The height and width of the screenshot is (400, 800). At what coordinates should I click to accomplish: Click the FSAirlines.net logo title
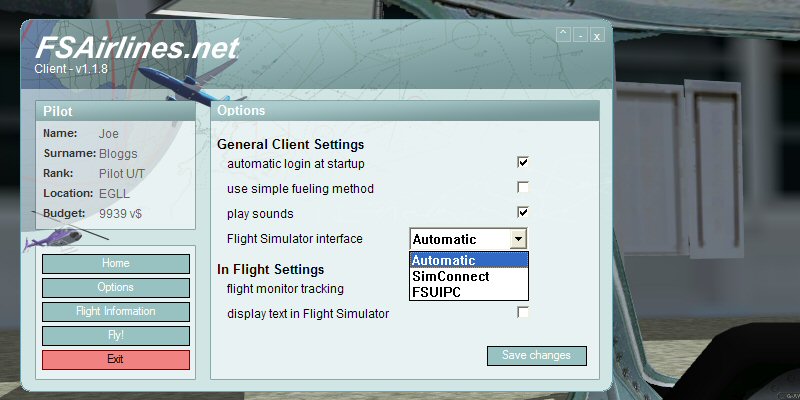(x=137, y=48)
